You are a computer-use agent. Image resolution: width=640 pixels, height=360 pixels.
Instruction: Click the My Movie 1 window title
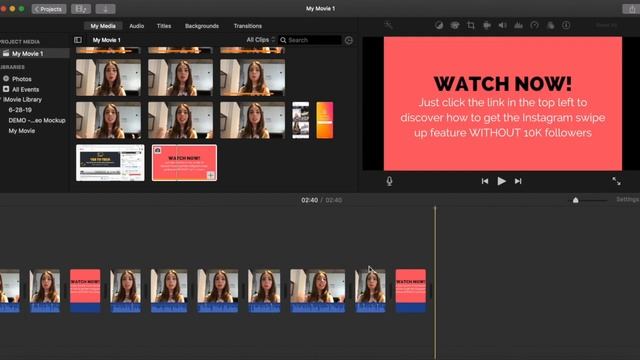320,9
